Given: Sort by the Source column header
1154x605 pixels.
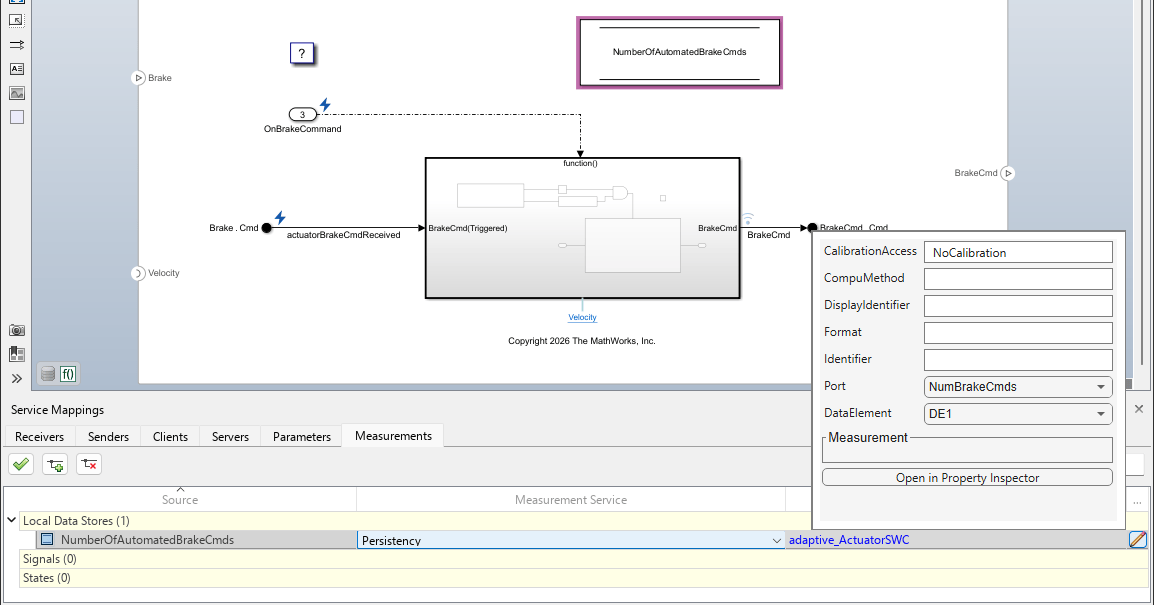Looking at the screenshot, I should (180, 500).
